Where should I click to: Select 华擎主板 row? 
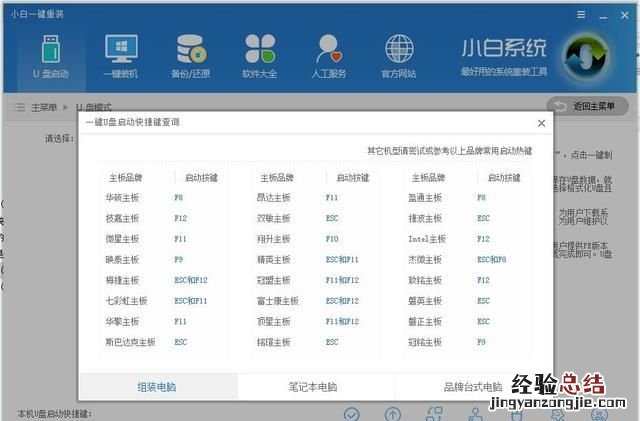pyautogui.click(x=122, y=321)
